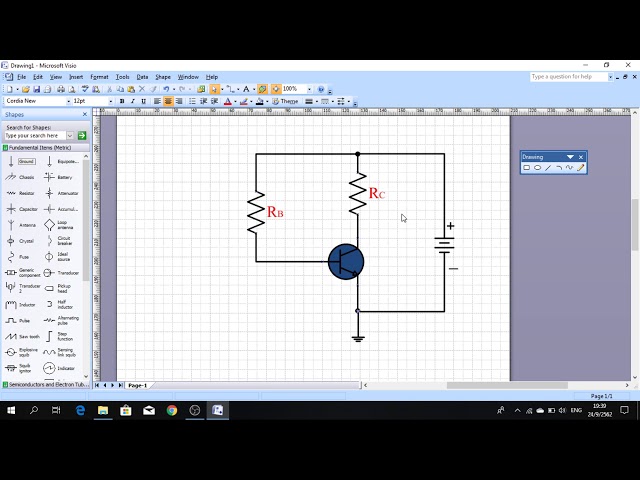Click the Windows Start button

tap(11, 410)
